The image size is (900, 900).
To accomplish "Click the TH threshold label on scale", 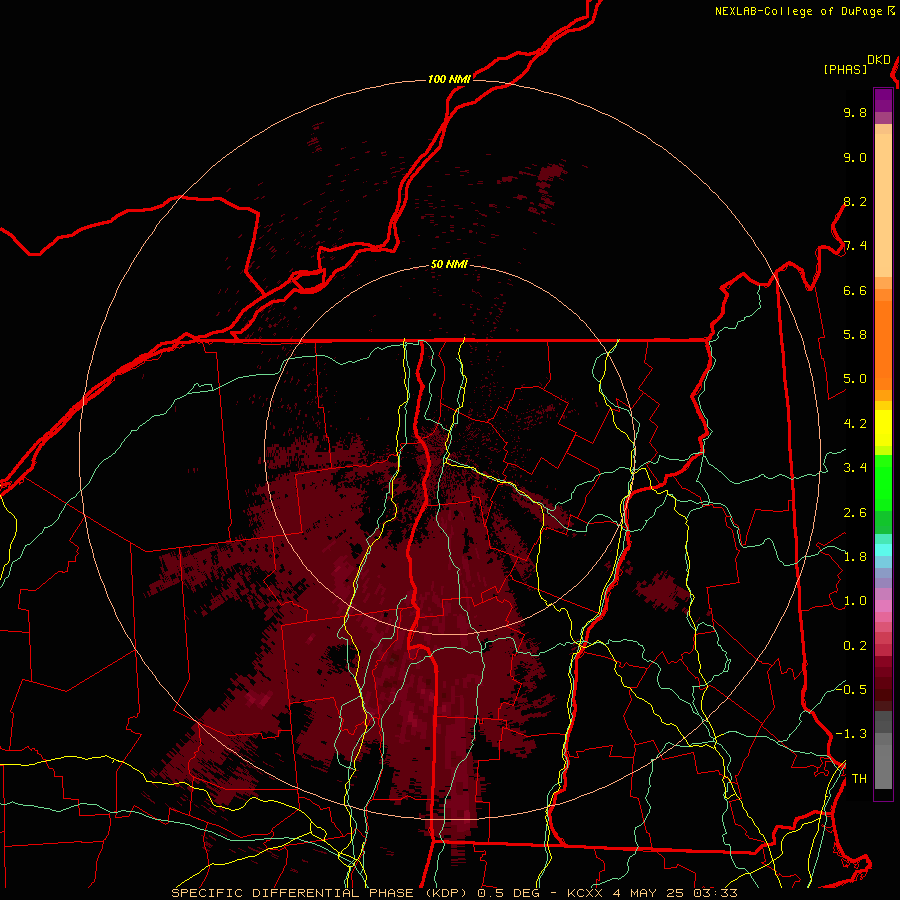I will pos(859,779).
